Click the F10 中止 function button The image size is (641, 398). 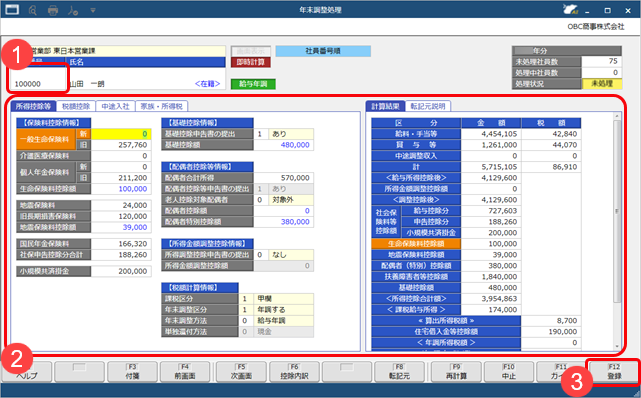pos(509,371)
